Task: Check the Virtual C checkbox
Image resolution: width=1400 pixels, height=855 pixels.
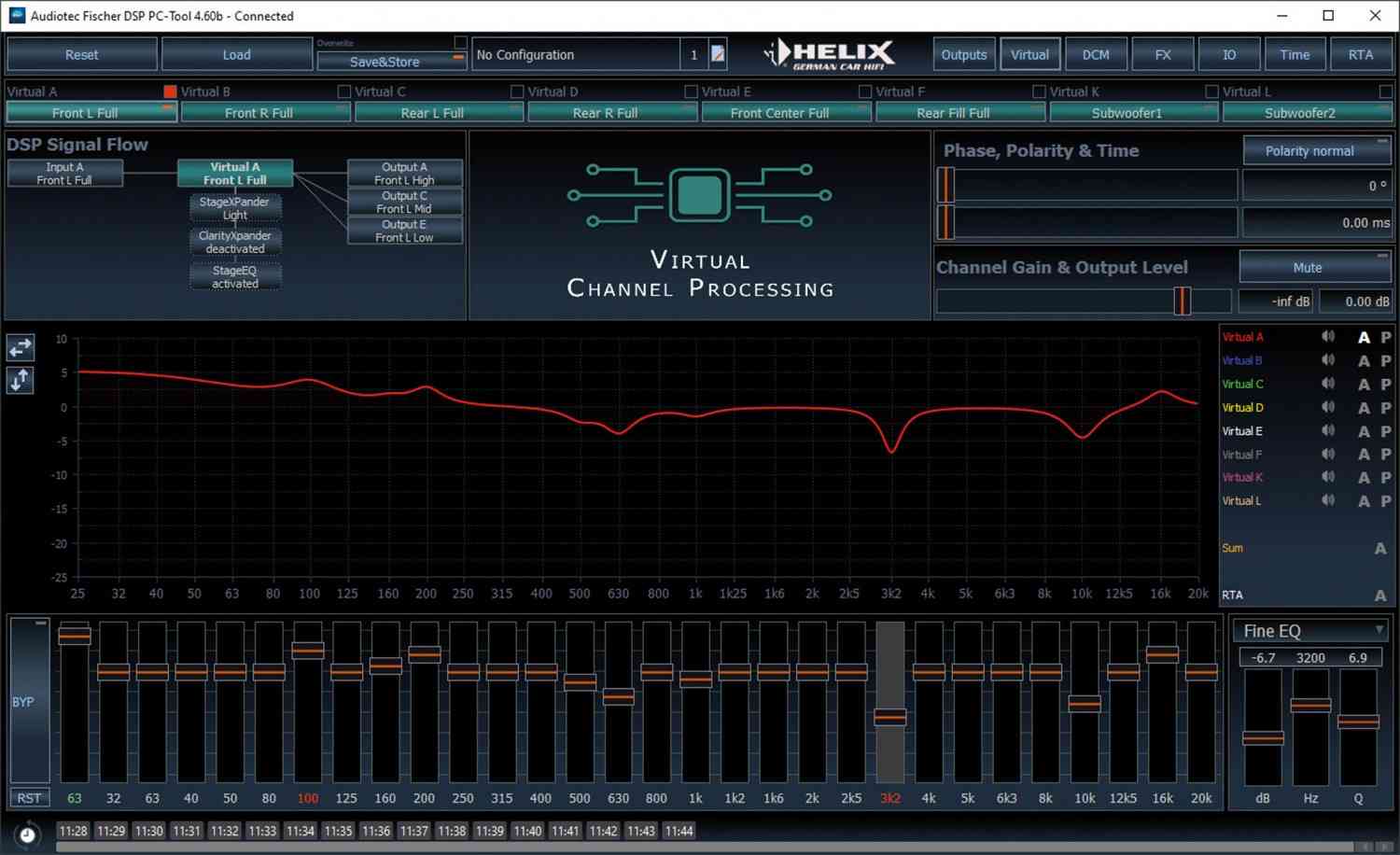Action: click(x=517, y=91)
